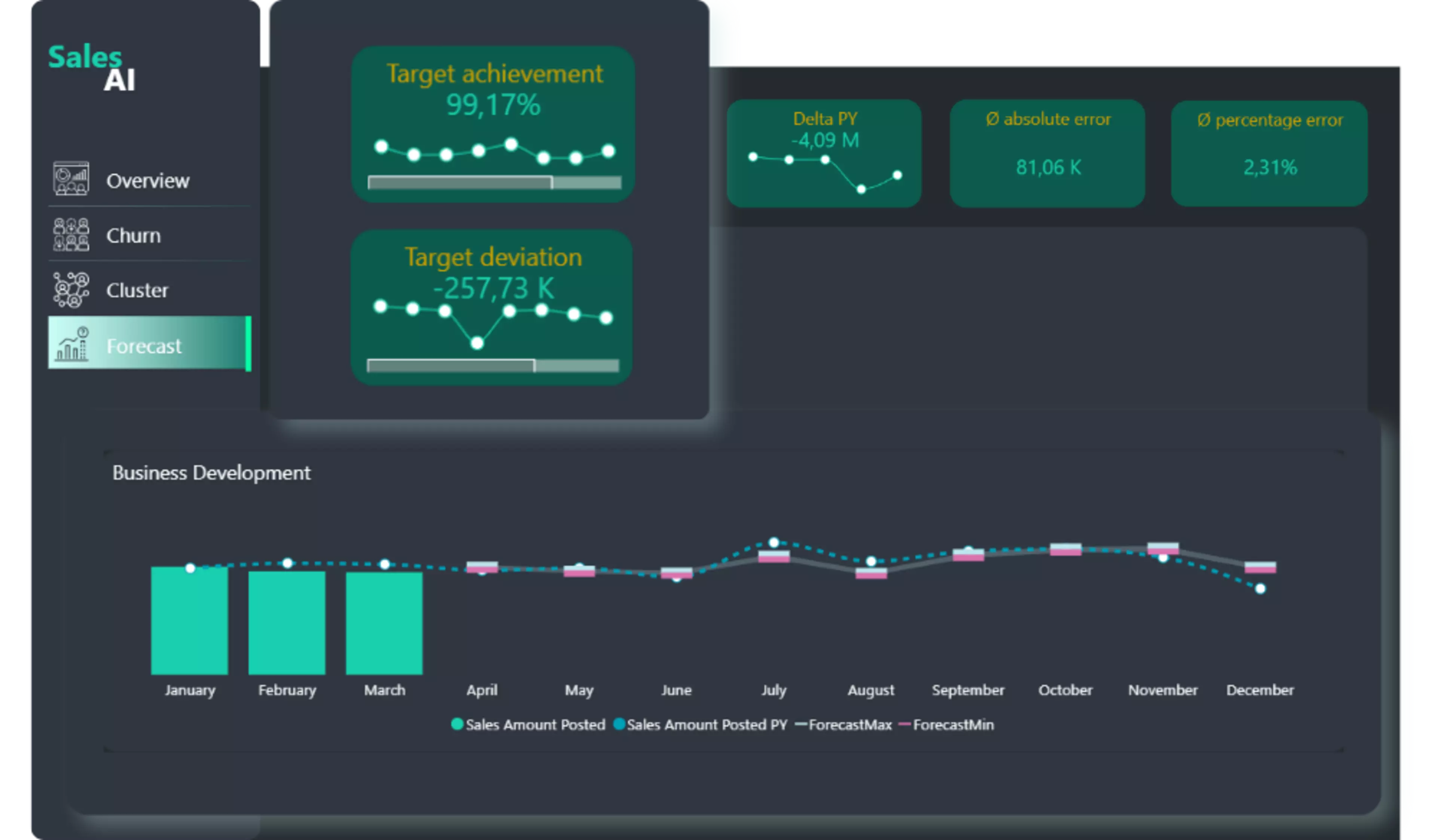Screen dimensions: 1437x840
Task: Select the ForecastMax legend marker
Action: click(800, 725)
